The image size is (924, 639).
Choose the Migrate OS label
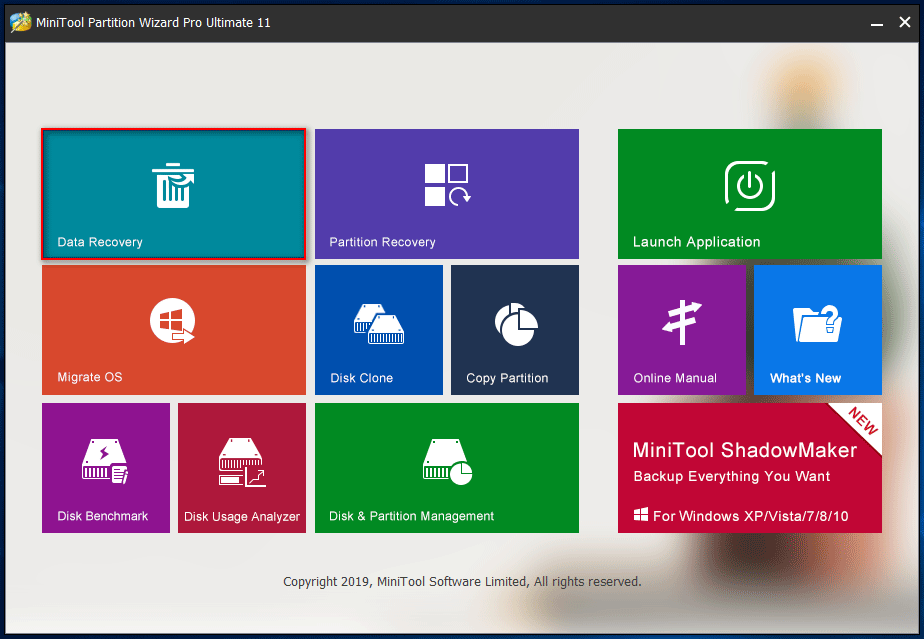click(x=90, y=377)
